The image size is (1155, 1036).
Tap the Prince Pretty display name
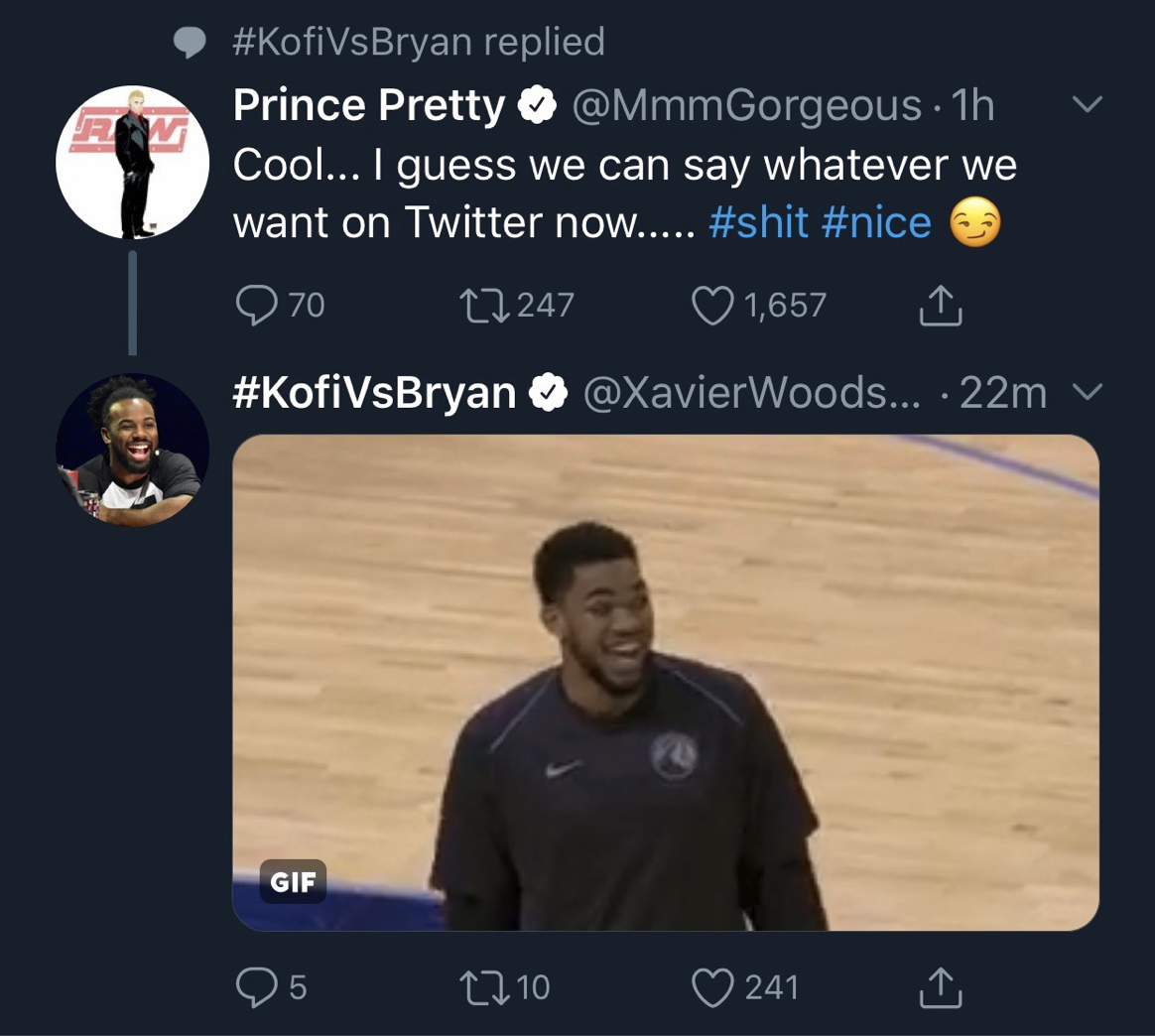click(369, 105)
